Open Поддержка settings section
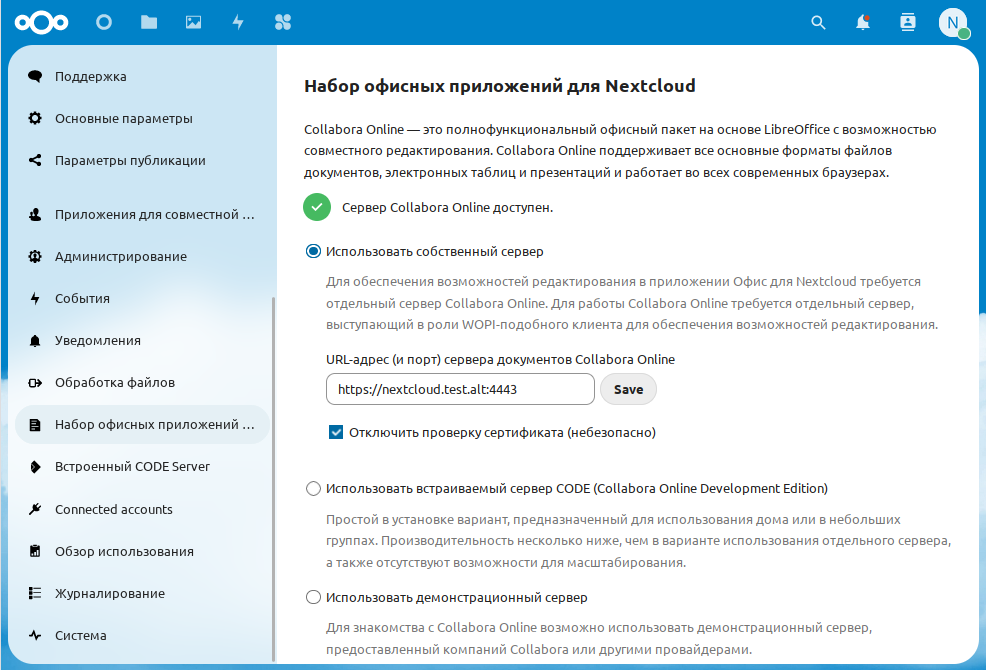The width and height of the screenshot is (986, 670). (x=142, y=76)
